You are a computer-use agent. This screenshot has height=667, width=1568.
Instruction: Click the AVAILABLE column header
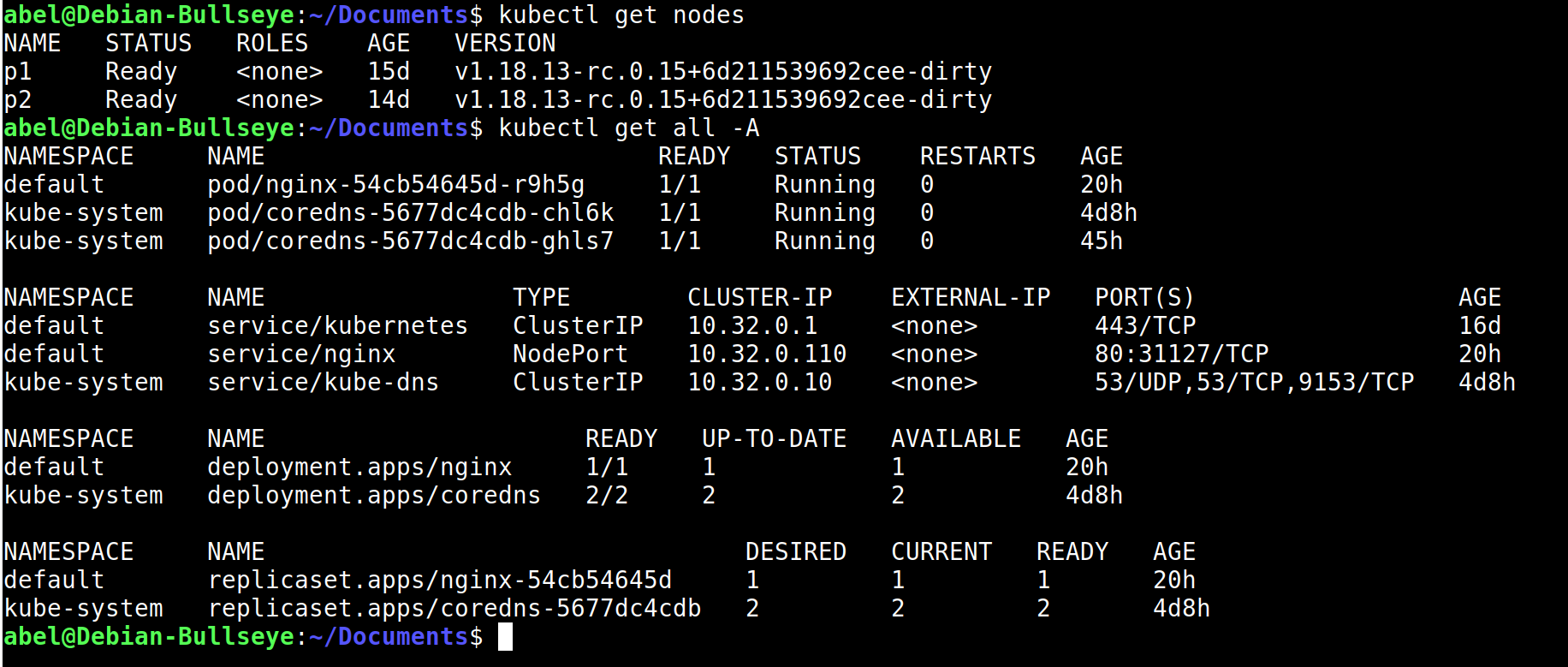coord(956,439)
